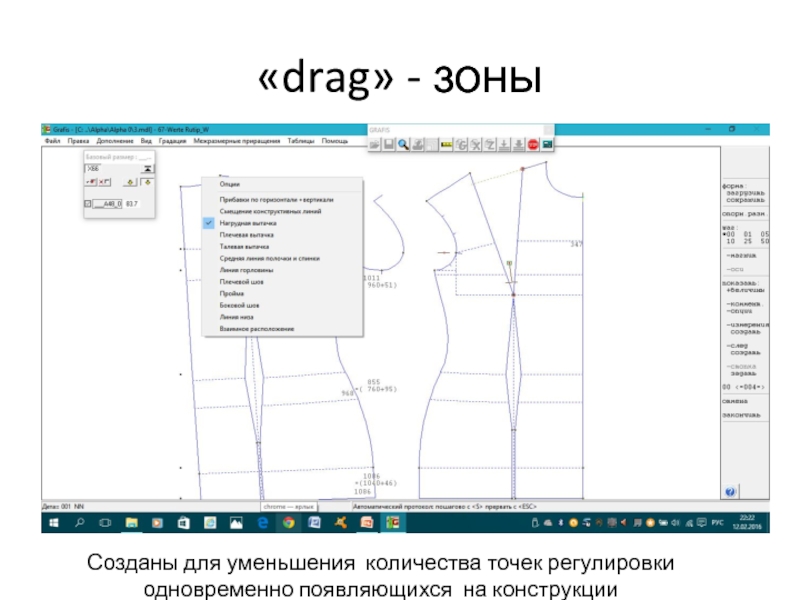The width and height of the screenshot is (800, 600).
Task: Tick the checkbox beside A48_0 size
Action: point(89,204)
